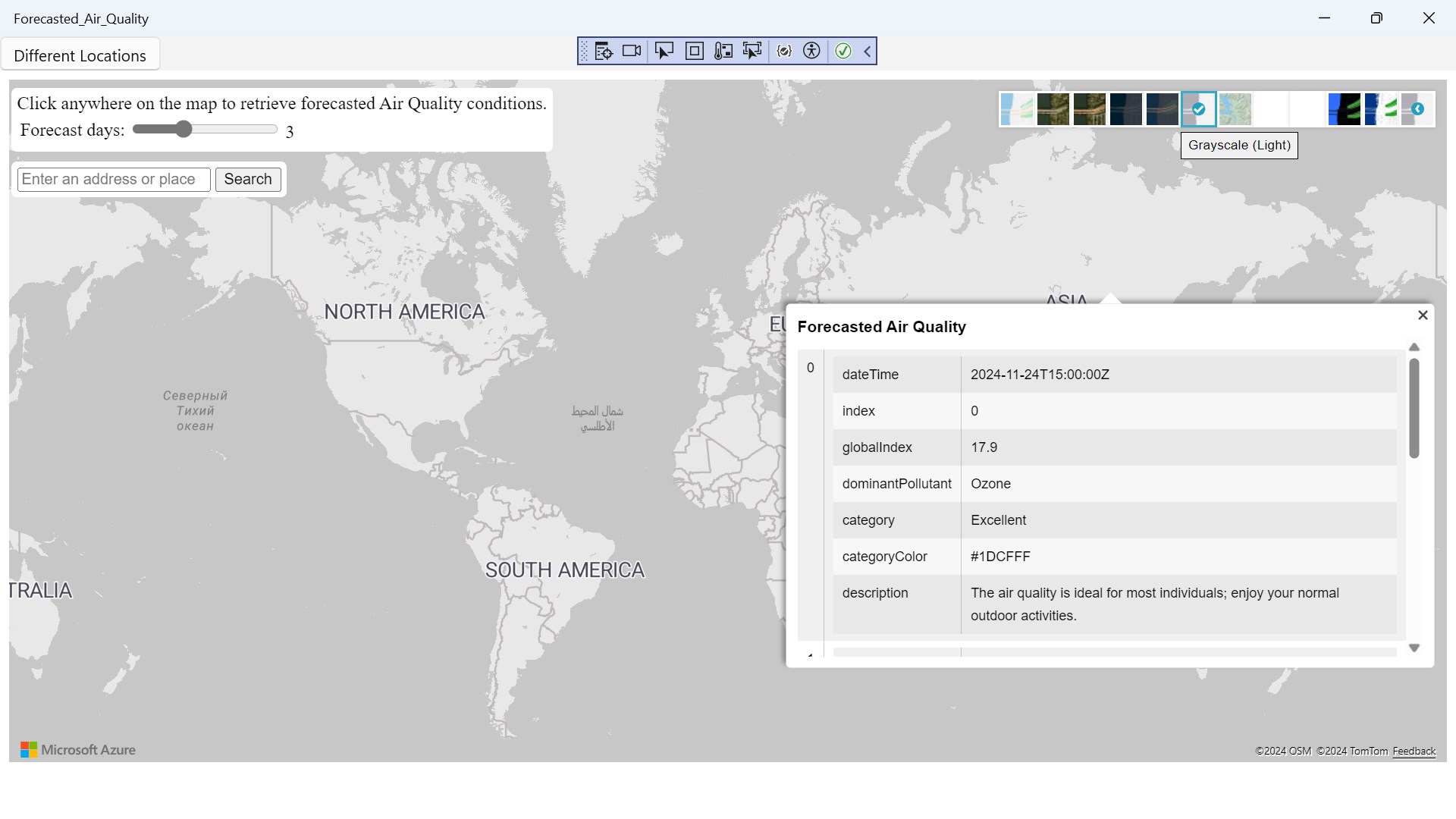Click the address or place input field
This screenshot has width=1456, height=819.
(114, 180)
